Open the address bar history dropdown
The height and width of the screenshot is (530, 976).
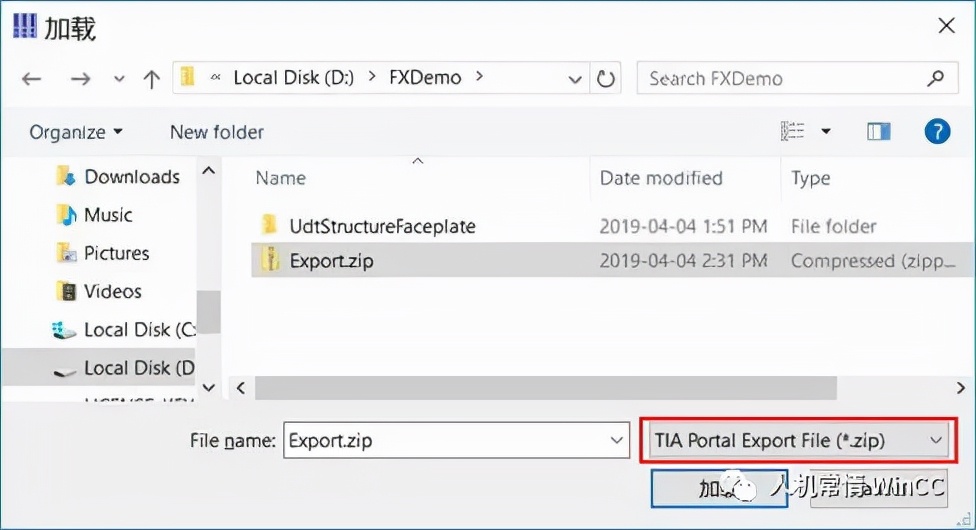click(575, 79)
